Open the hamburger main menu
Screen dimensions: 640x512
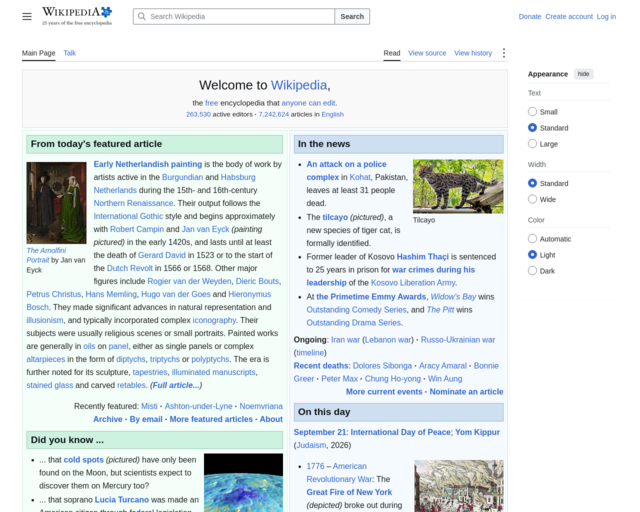27,16
